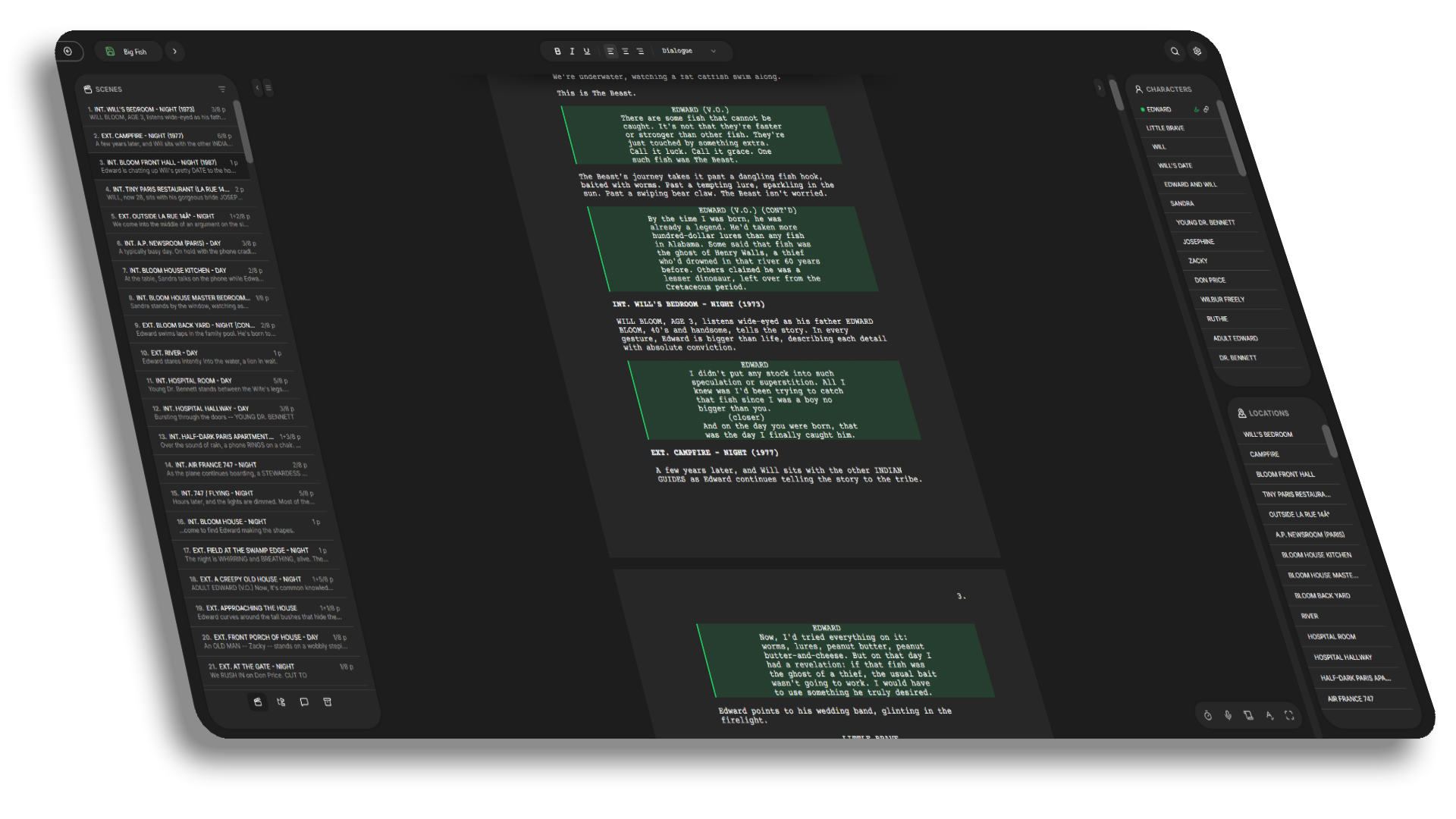Click the timer icon in bottom-right toolbar
The width and height of the screenshot is (1456, 819).
coord(1208,715)
